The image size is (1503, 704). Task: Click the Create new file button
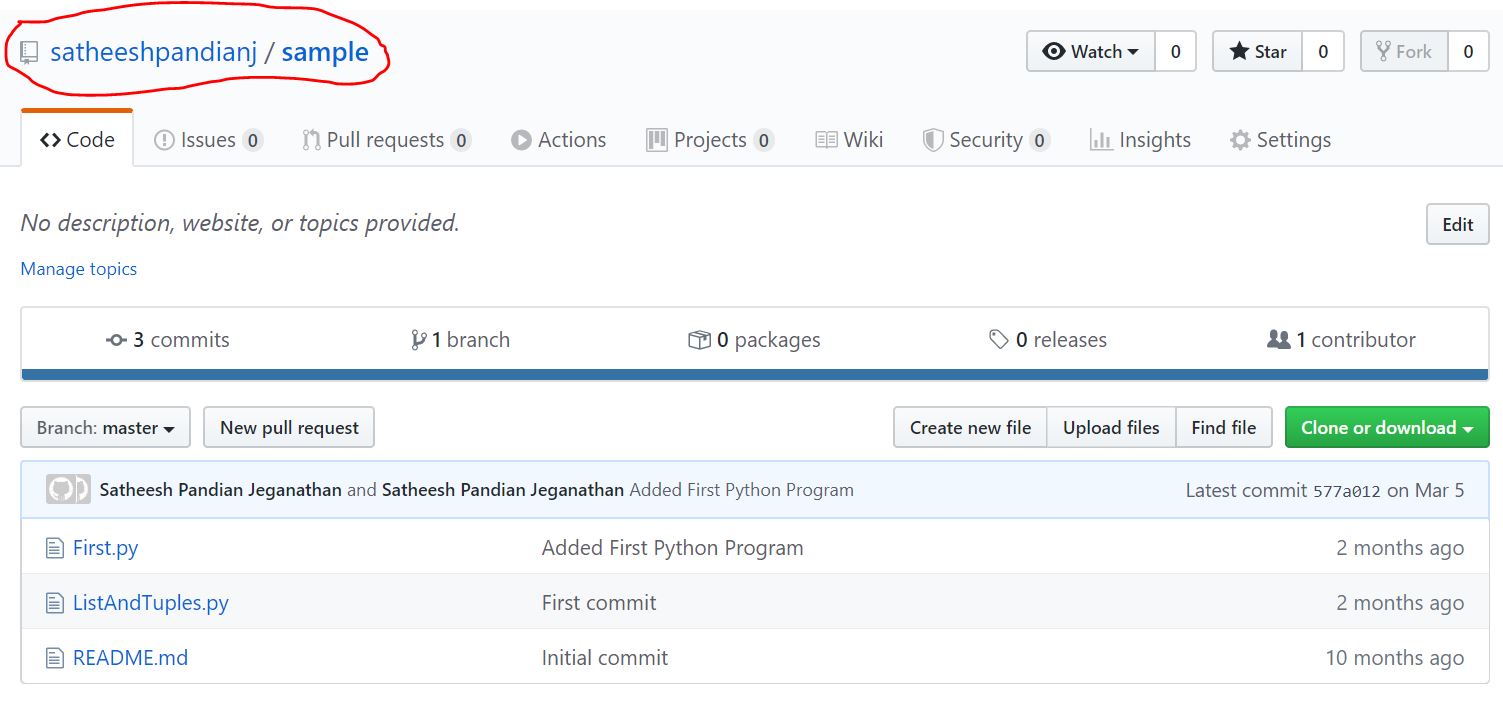[970, 428]
